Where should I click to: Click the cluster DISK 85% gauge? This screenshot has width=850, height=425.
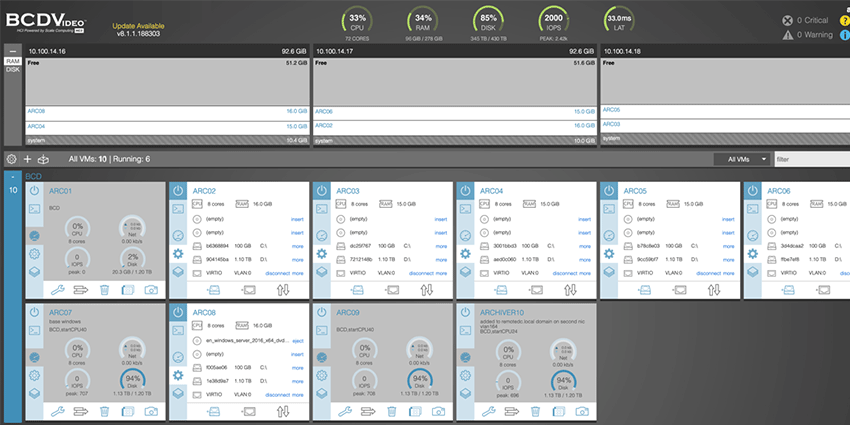488,21
